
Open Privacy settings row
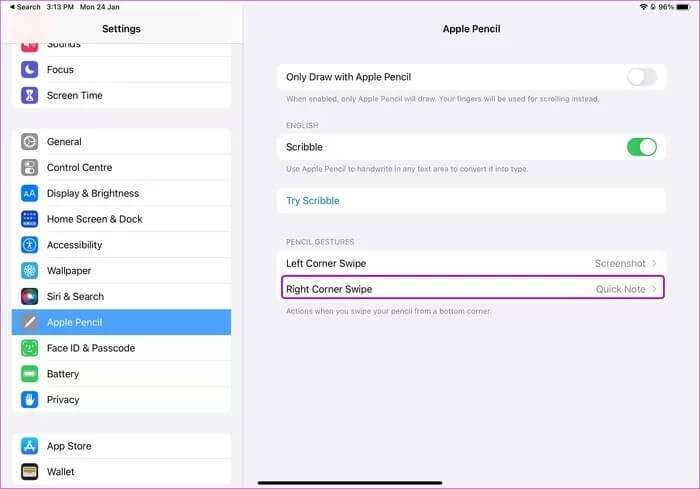click(x=63, y=400)
